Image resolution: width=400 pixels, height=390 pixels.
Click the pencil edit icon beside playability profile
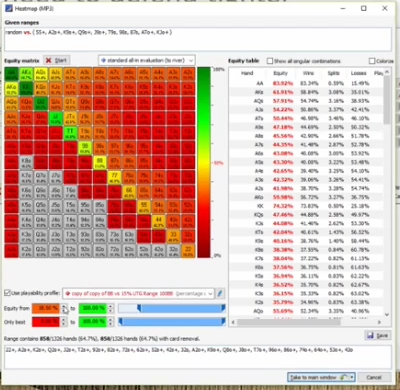[220, 293]
